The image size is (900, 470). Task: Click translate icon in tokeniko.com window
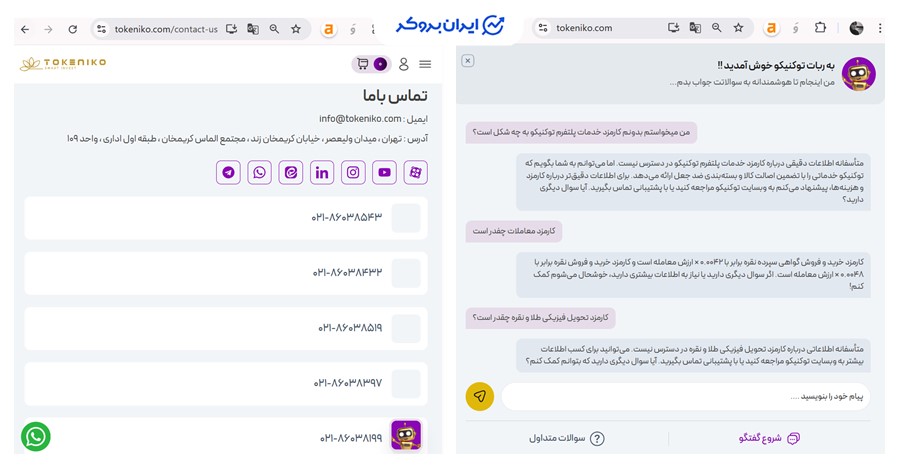tap(695, 28)
